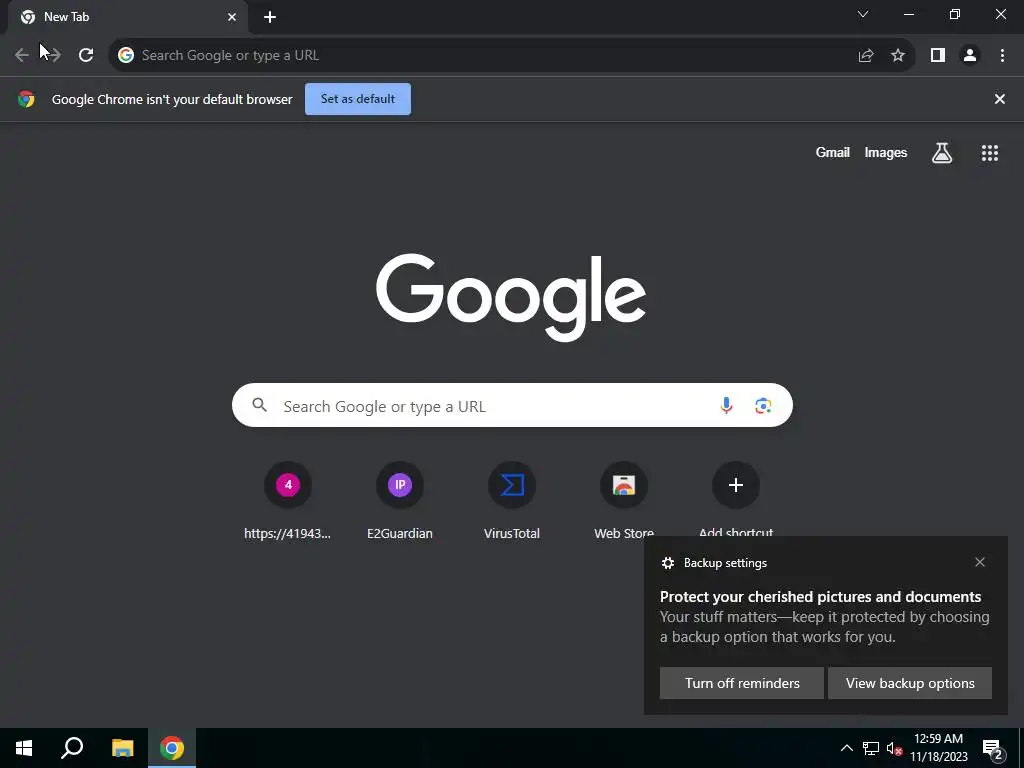Open the E2Guardian shortcut
This screenshot has width=1024, height=768.
(400, 502)
